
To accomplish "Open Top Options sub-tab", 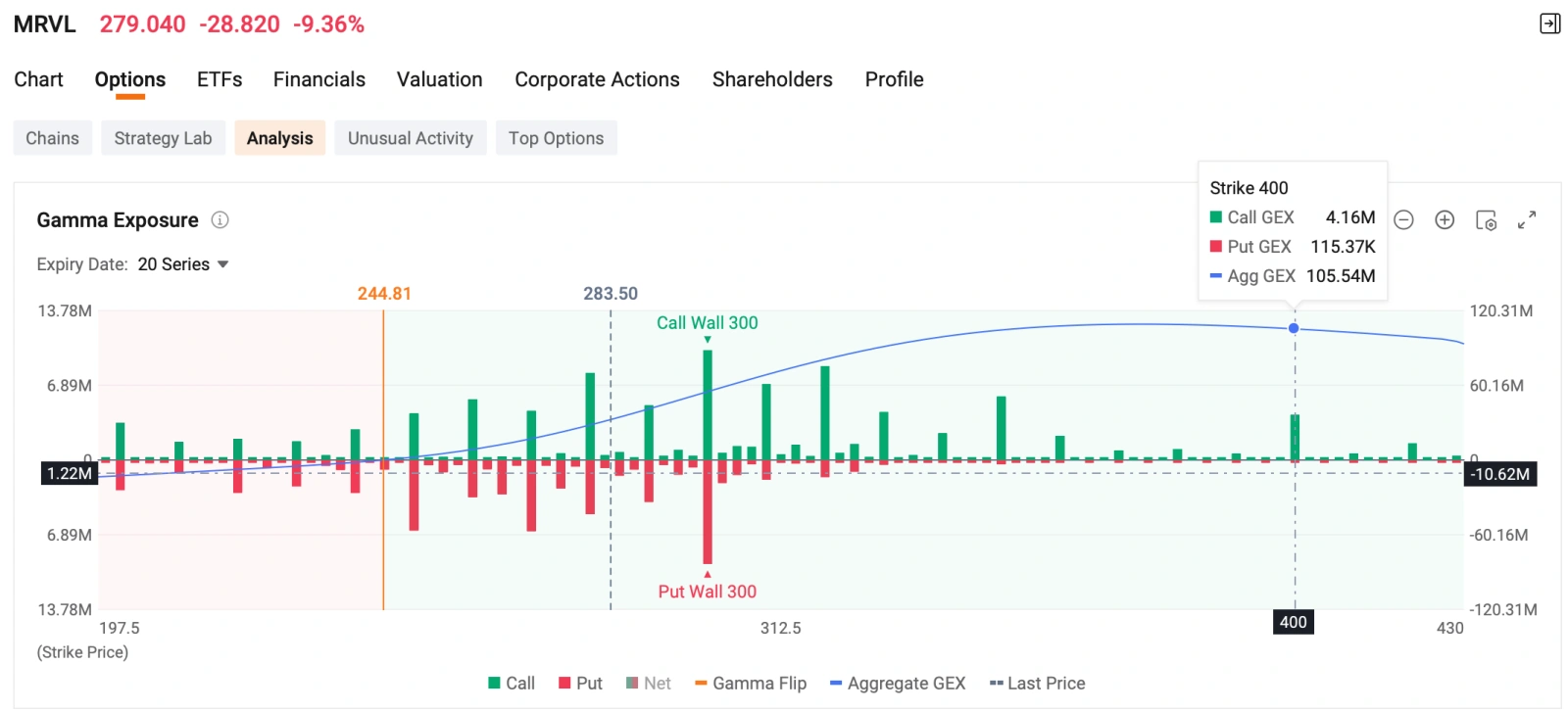I will click(x=556, y=138).
